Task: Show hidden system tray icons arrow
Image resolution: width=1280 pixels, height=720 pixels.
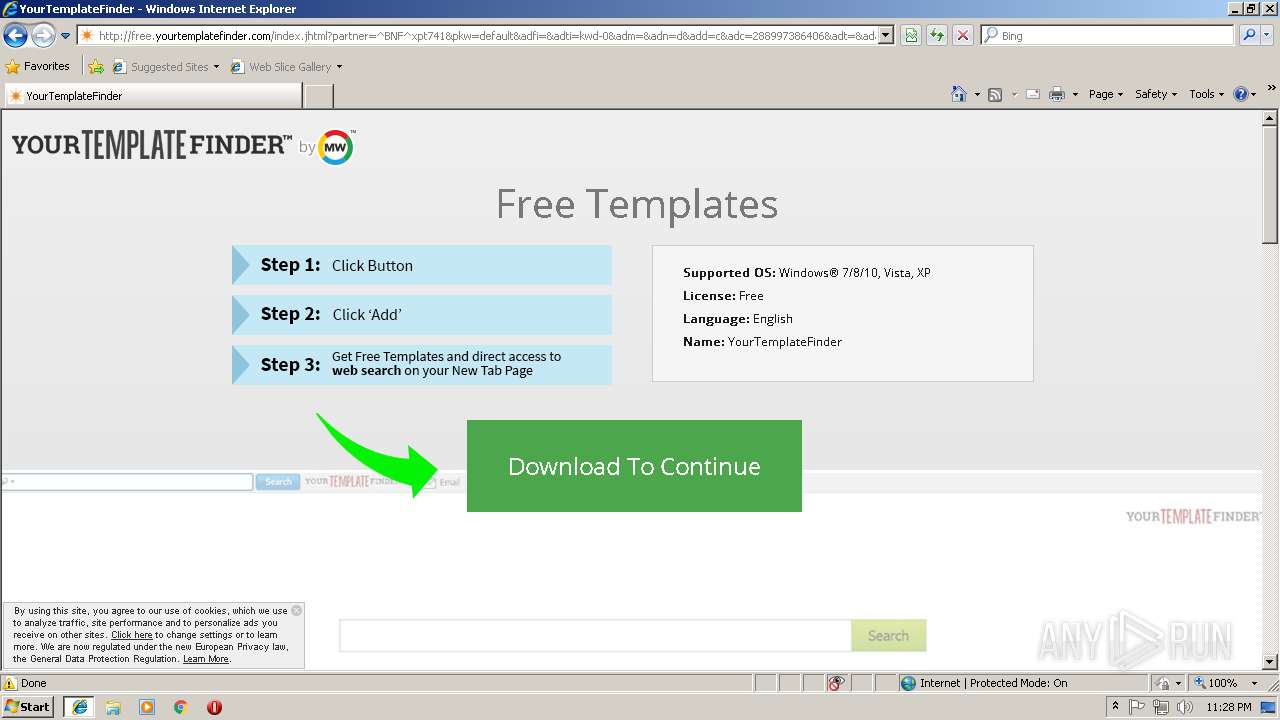Action: coord(1116,707)
